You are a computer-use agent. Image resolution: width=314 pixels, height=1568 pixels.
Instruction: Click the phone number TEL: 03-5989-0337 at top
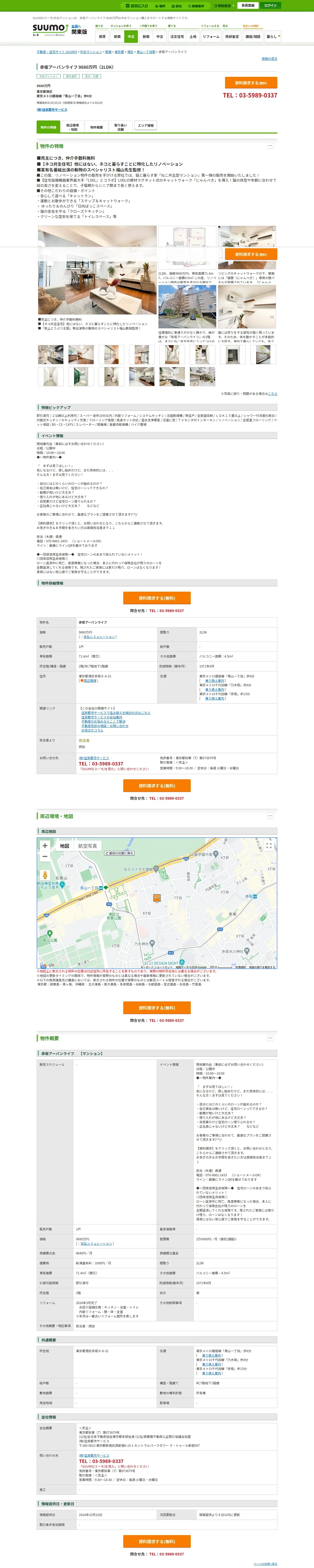(250, 96)
